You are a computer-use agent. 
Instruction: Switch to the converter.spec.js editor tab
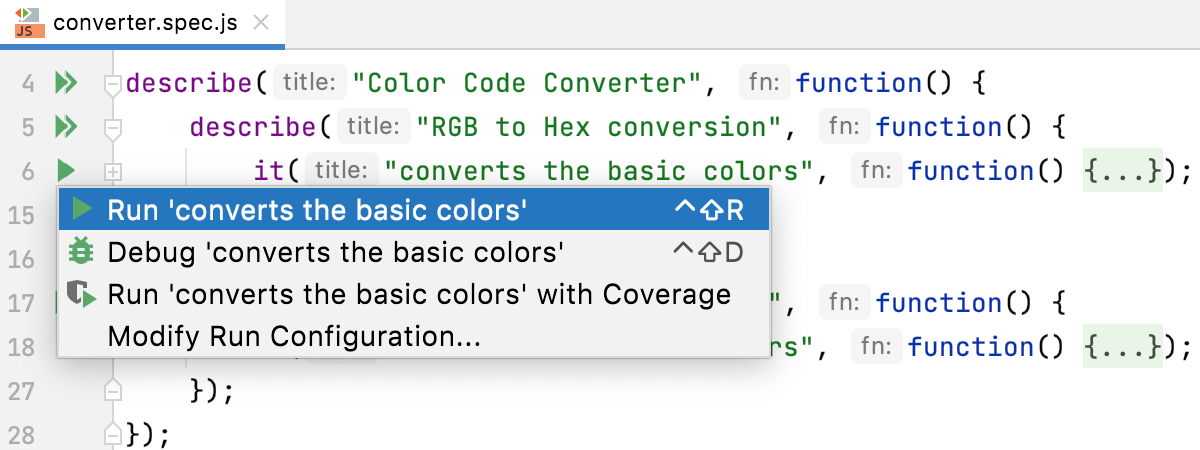(x=145, y=23)
